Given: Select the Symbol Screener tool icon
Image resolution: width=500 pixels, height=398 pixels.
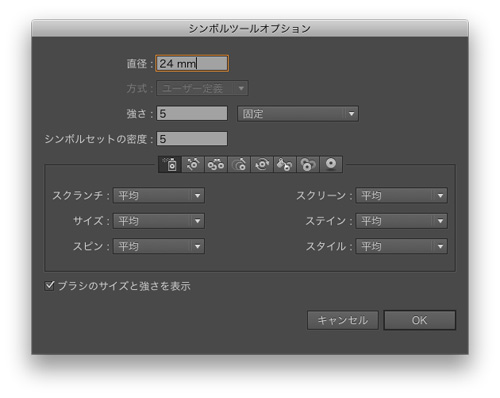Looking at the screenshot, I should point(308,164).
